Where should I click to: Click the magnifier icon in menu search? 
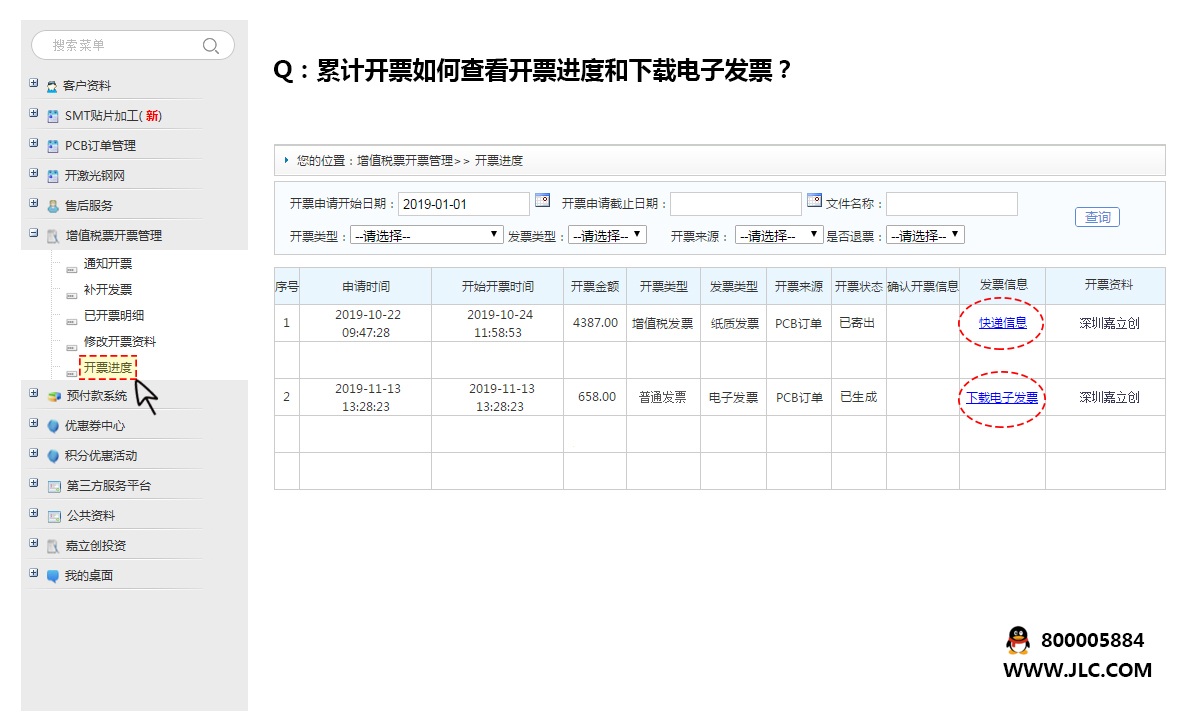click(210, 46)
